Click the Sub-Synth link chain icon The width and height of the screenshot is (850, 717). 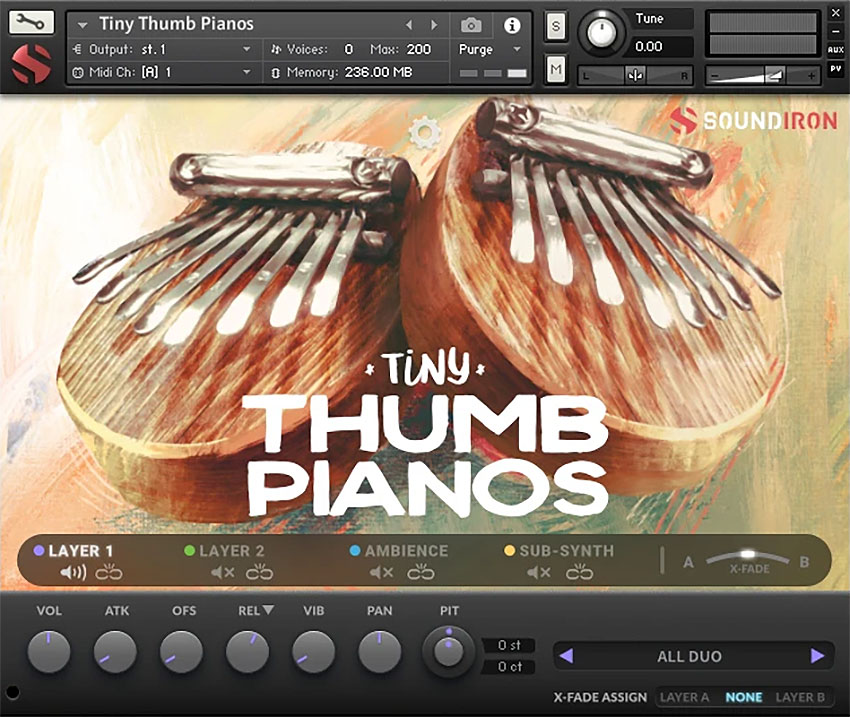(579, 572)
